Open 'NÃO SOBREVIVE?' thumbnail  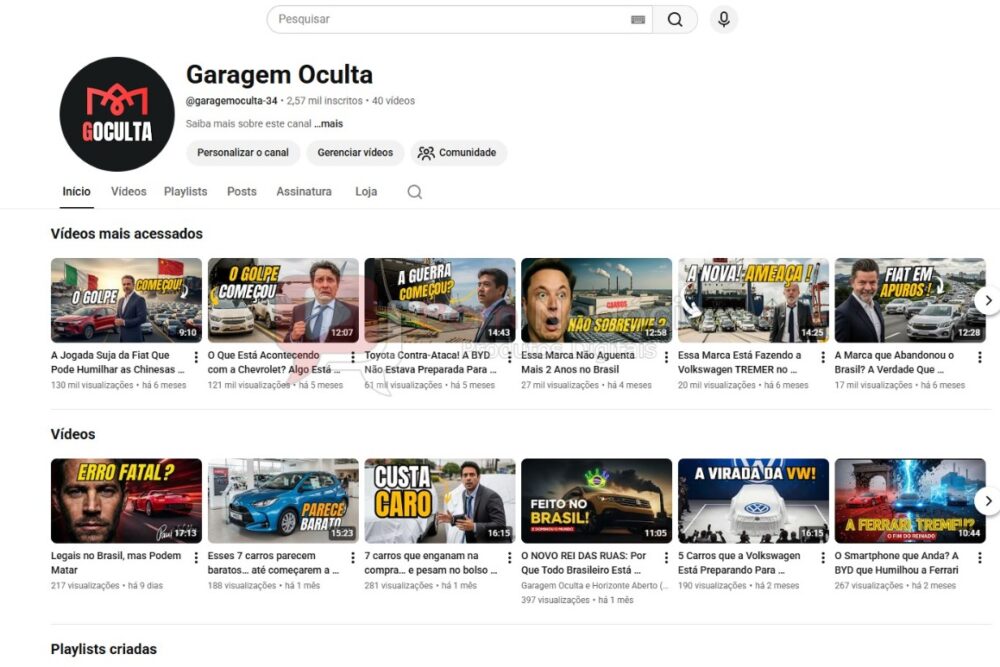[x=596, y=300]
